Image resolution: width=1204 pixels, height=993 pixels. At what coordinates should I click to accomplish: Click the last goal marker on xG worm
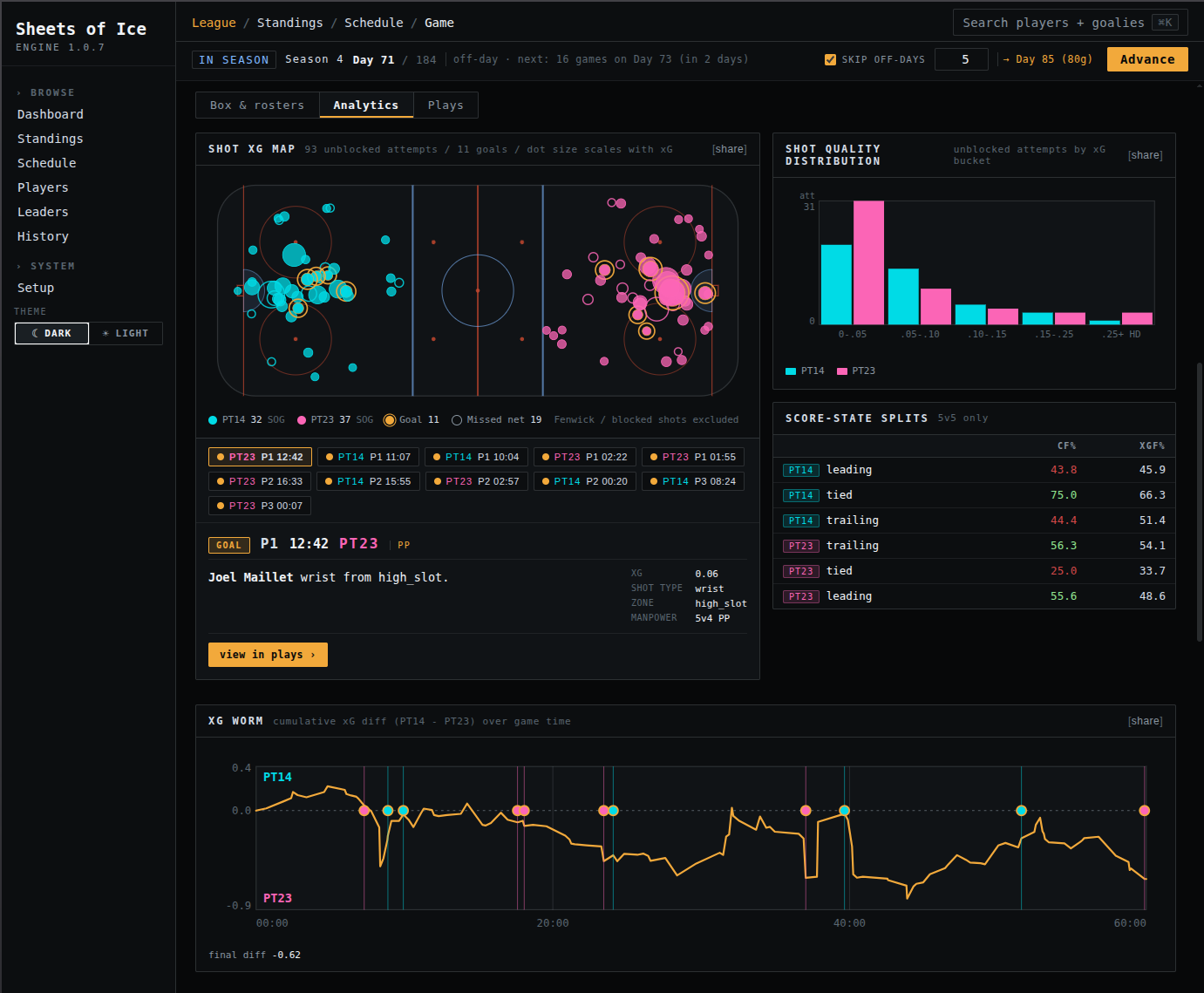pyautogui.click(x=1145, y=811)
